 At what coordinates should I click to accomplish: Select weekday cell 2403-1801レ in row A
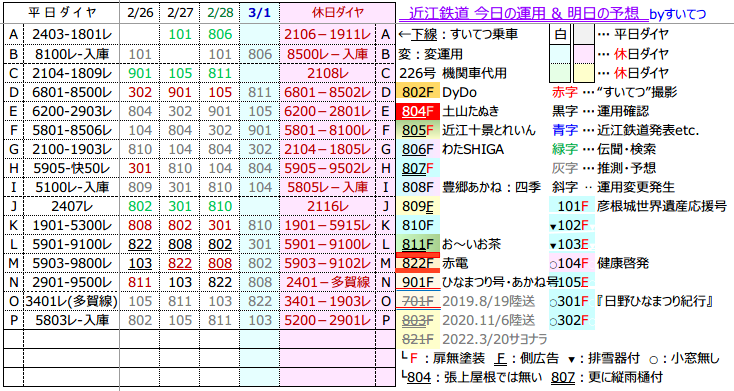coord(72,35)
